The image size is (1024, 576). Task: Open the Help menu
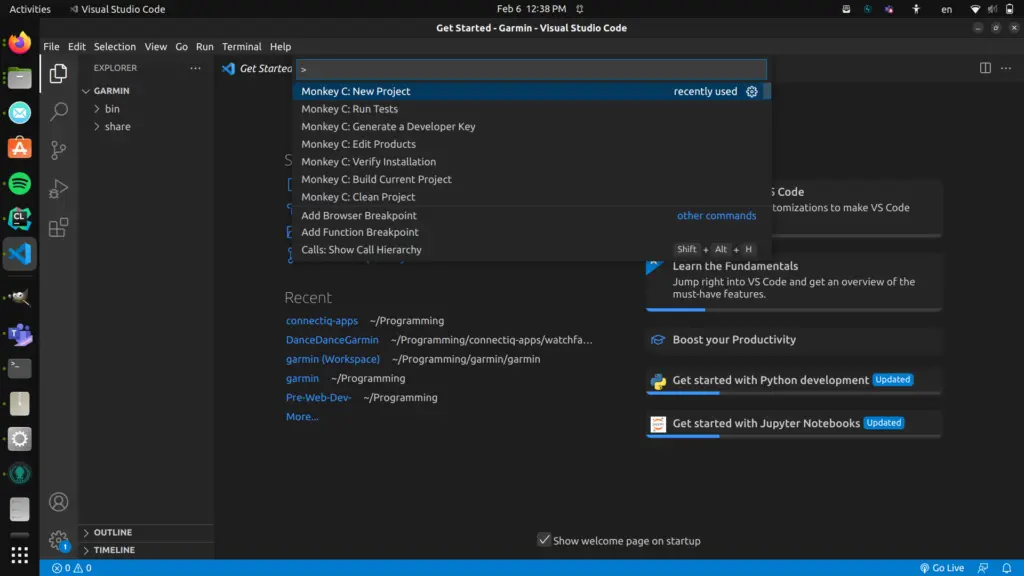click(280, 46)
